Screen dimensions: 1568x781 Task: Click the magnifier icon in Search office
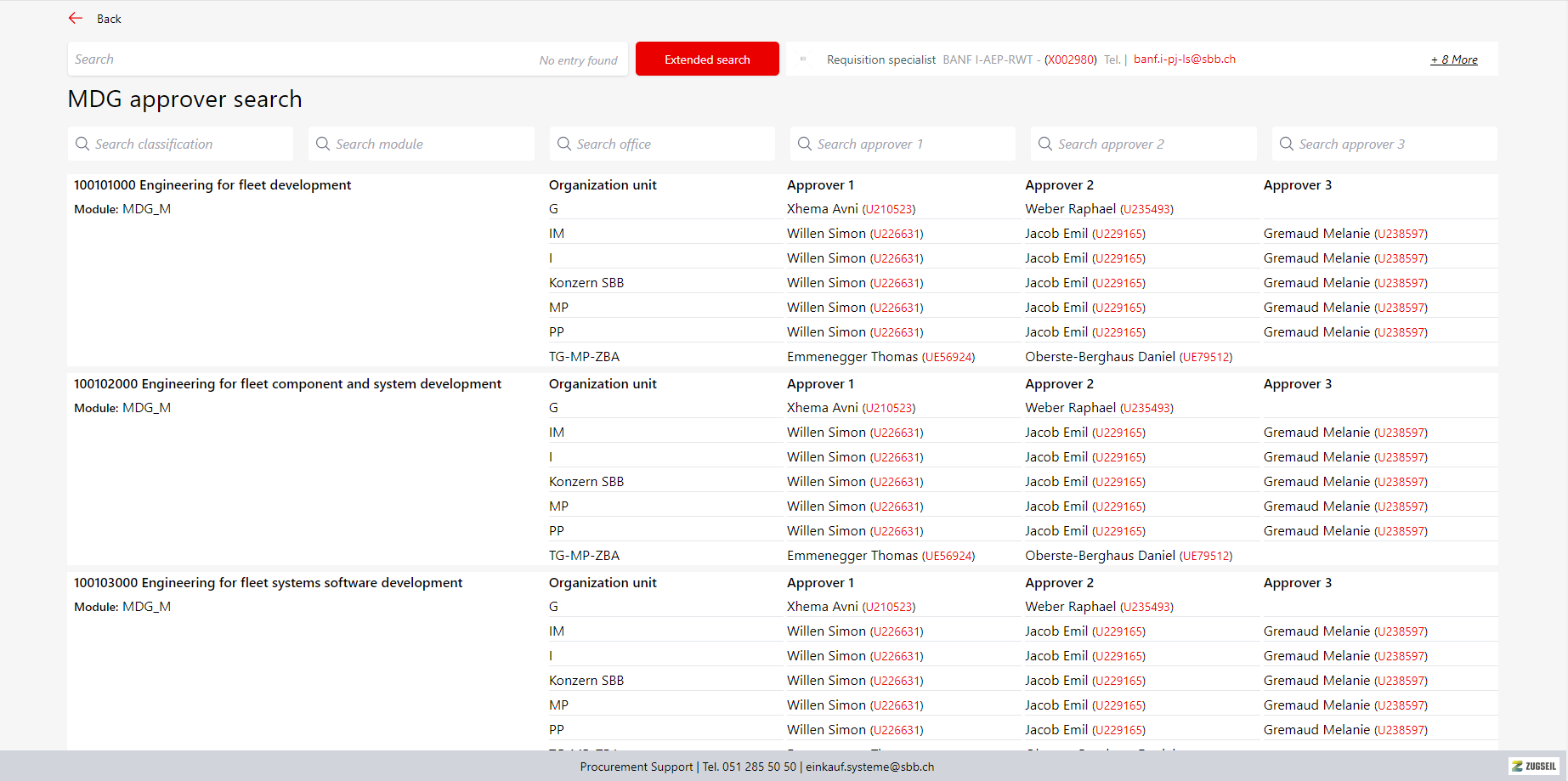[564, 144]
